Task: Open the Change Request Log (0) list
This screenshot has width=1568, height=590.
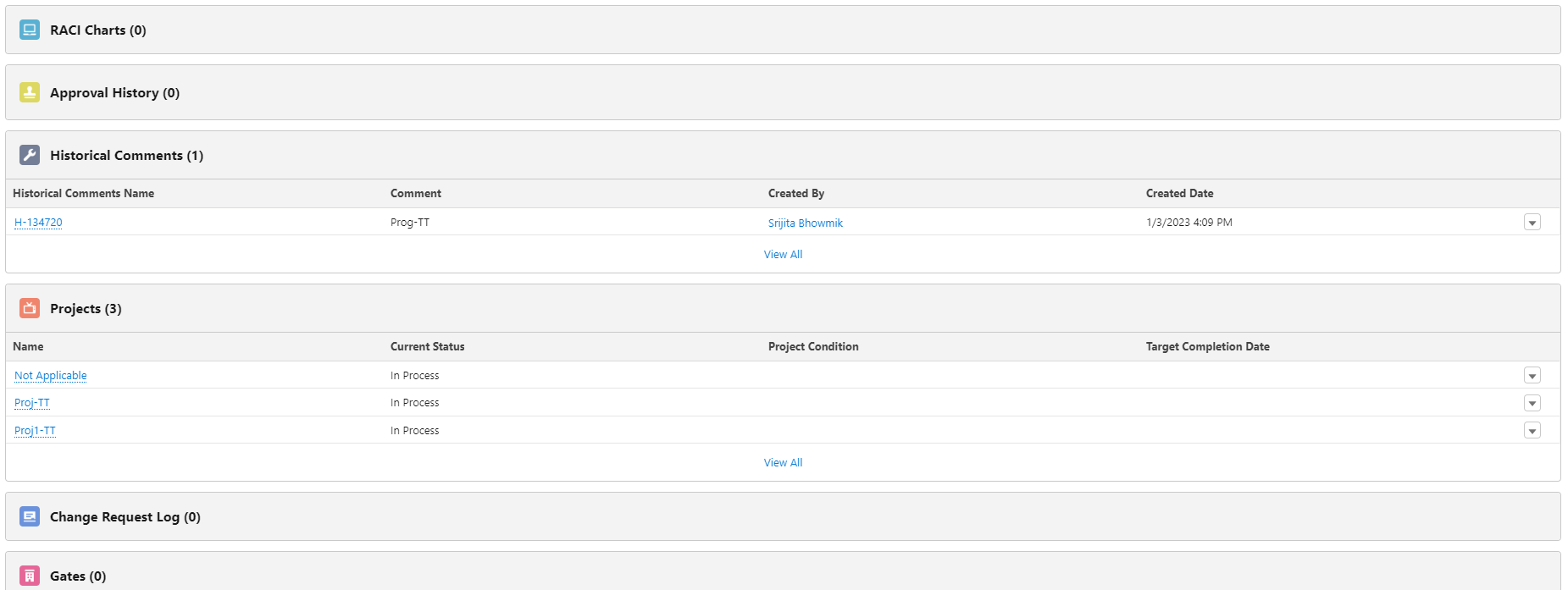Action: pyautogui.click(x=125, y=517)
